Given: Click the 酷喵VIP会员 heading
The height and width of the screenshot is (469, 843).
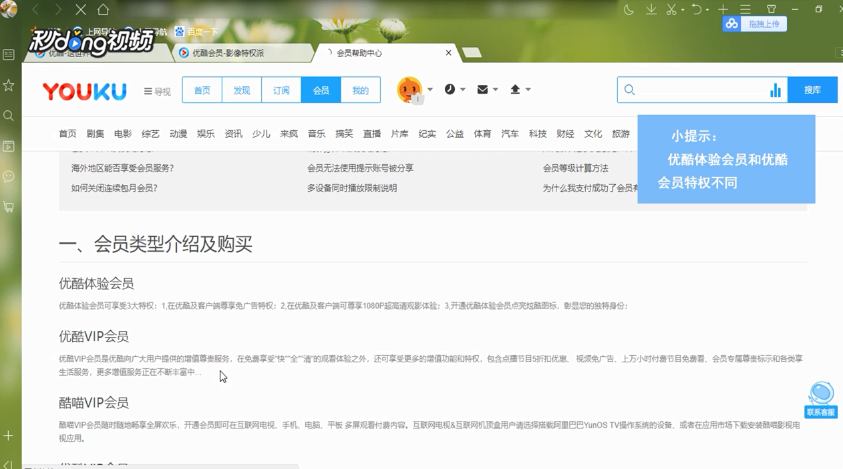Looking at the screenshot, I should tap(94, 402).
